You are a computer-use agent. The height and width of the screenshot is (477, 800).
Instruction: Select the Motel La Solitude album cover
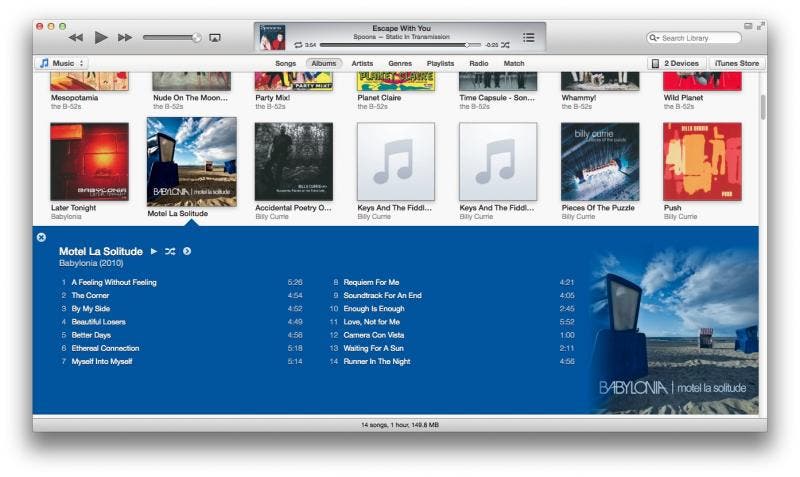pyautogui.click(x=192, y=162)
